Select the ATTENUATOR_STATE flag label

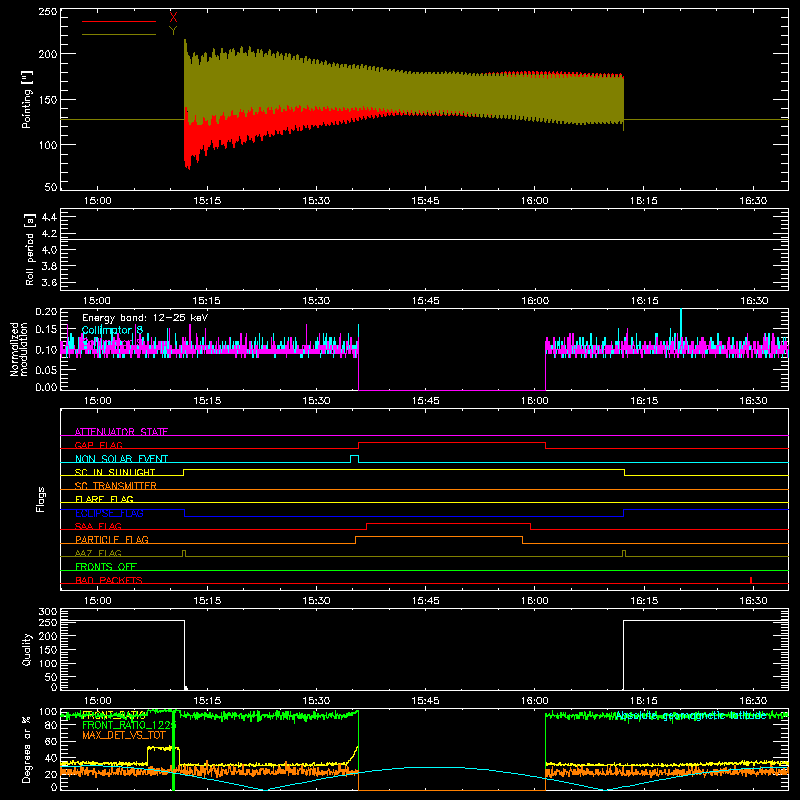pos(121,432)
